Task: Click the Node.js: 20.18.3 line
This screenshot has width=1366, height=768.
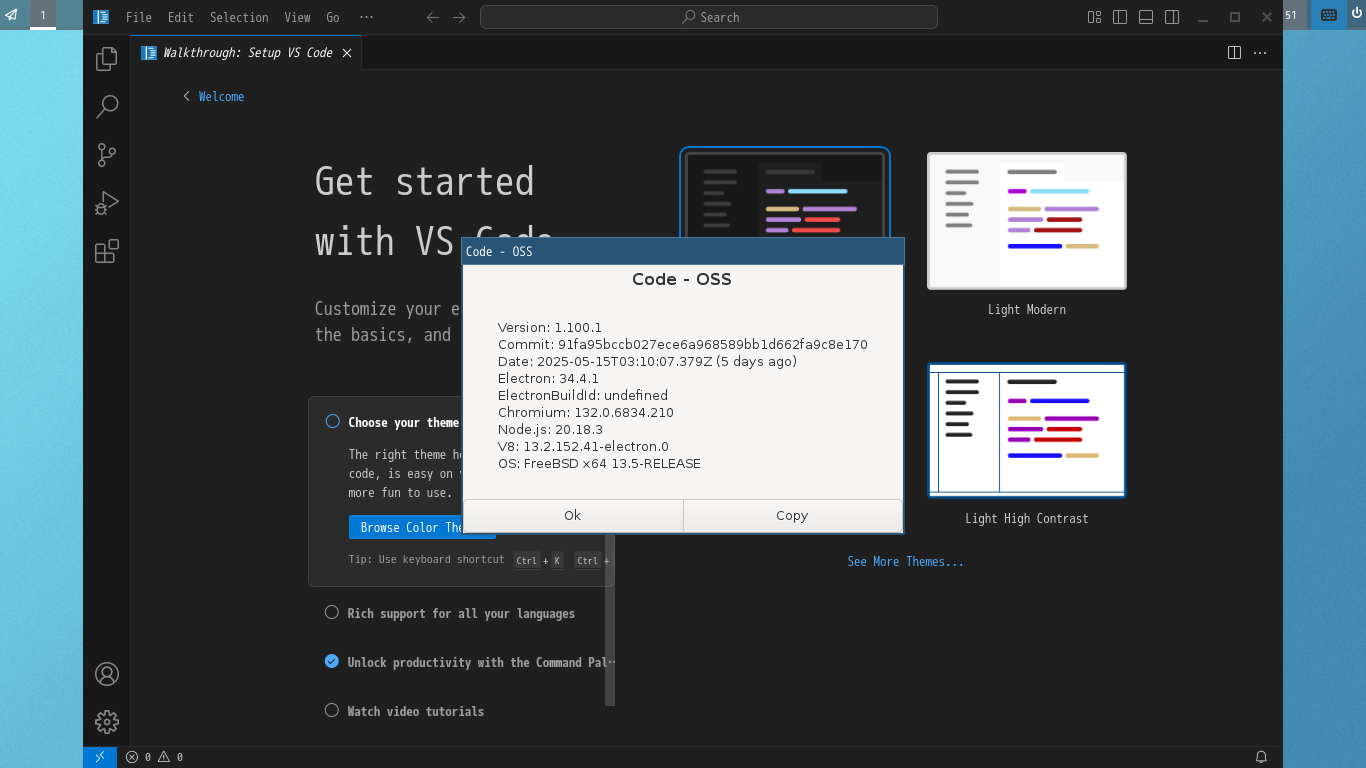Action: [551, 430]
